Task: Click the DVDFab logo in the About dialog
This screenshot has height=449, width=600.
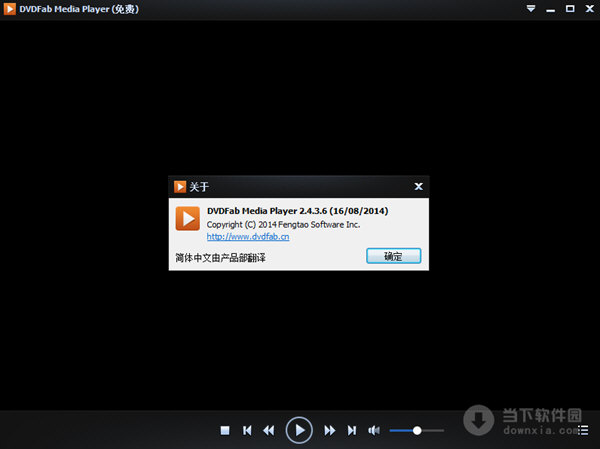Action: [188, 219]
